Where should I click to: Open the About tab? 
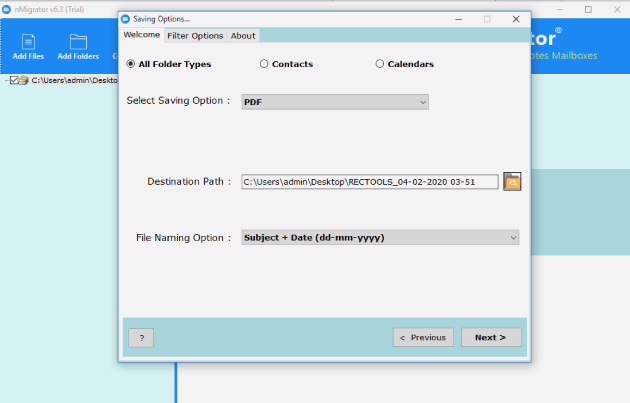(243, 36)
